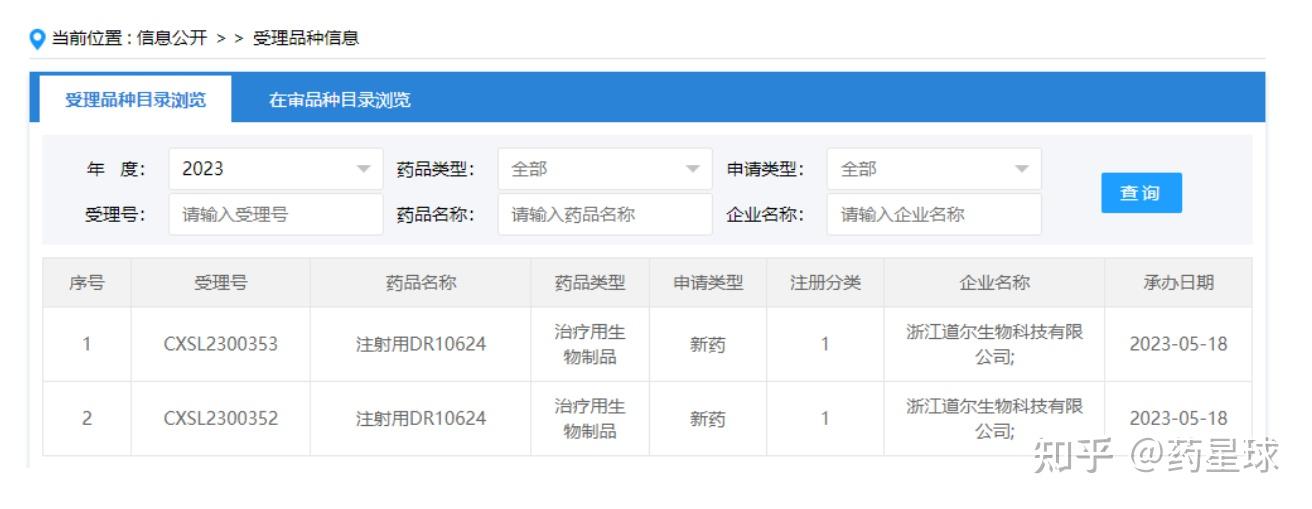Viewport: 1312px width, 509px height.
Task: Click 治疗用生物制品 in the CXSL2300352 row
Action: 590,418
